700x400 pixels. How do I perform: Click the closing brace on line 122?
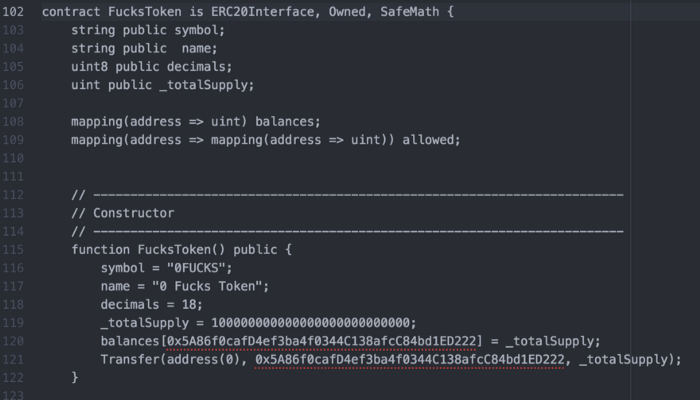[x=74, y=376]
